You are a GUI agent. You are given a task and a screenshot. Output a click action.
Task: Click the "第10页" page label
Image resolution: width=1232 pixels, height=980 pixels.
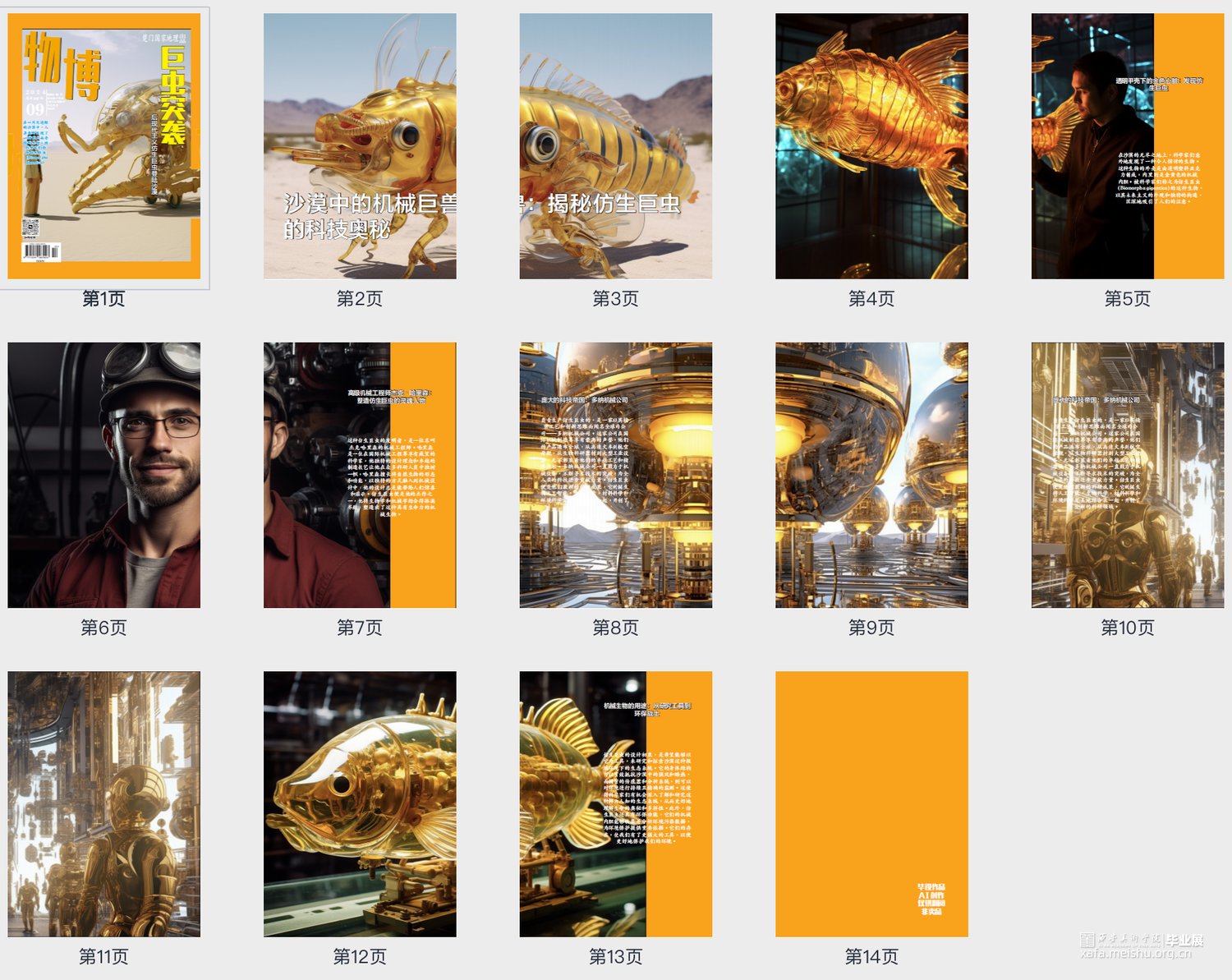1127,628
